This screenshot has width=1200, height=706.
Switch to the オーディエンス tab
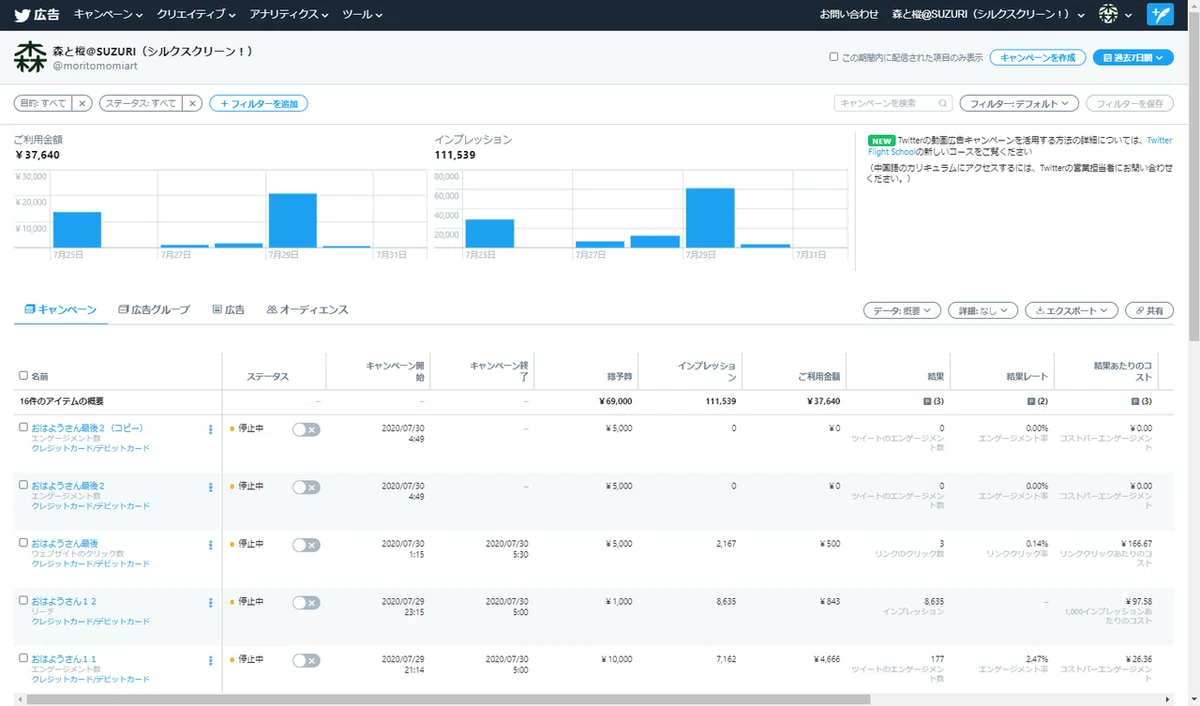coord(308,310)
